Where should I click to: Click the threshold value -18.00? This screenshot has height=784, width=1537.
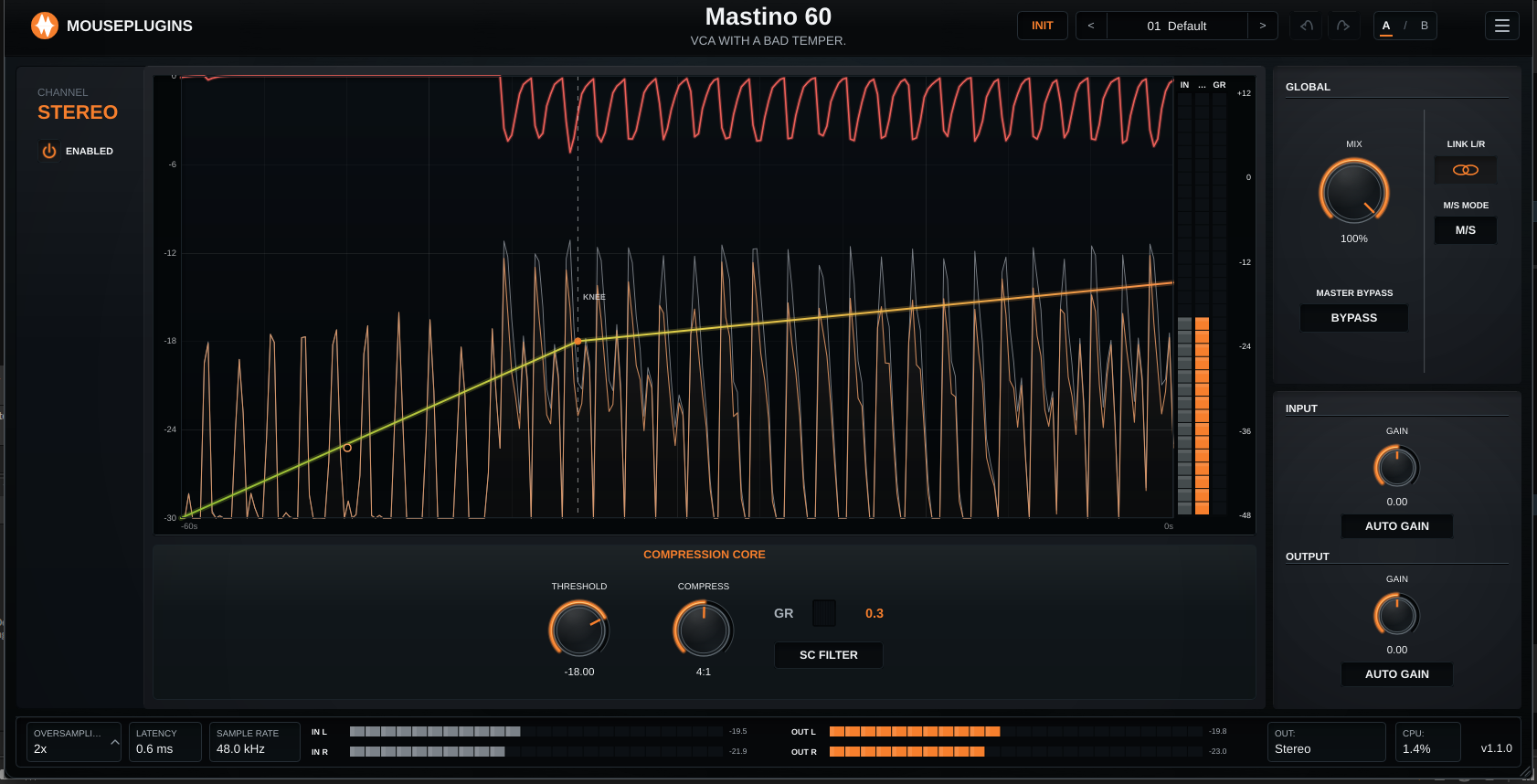click(x=579, y=672)
